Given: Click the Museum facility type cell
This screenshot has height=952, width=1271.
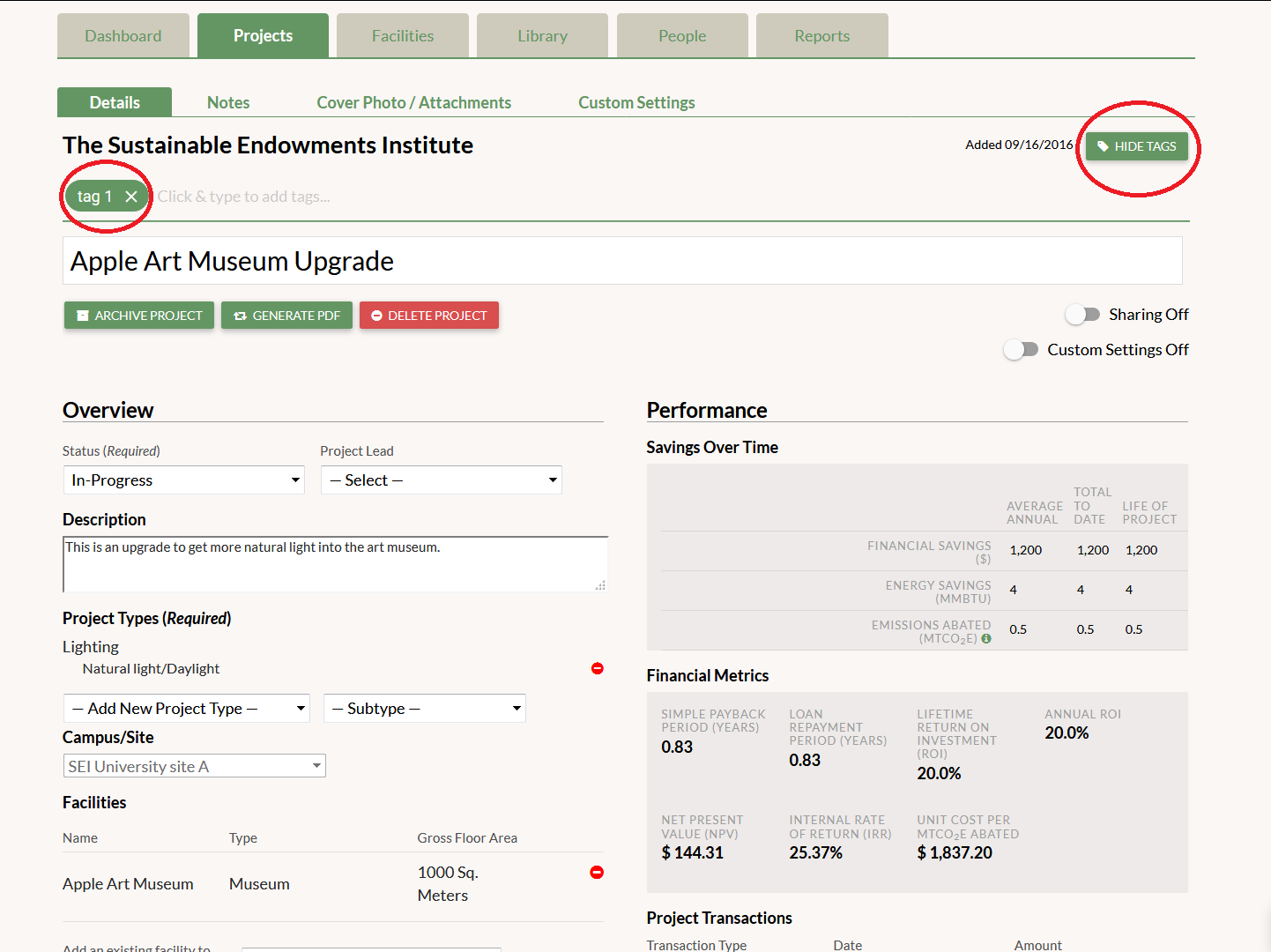Looking at the screenshot, I should point(259,884).
